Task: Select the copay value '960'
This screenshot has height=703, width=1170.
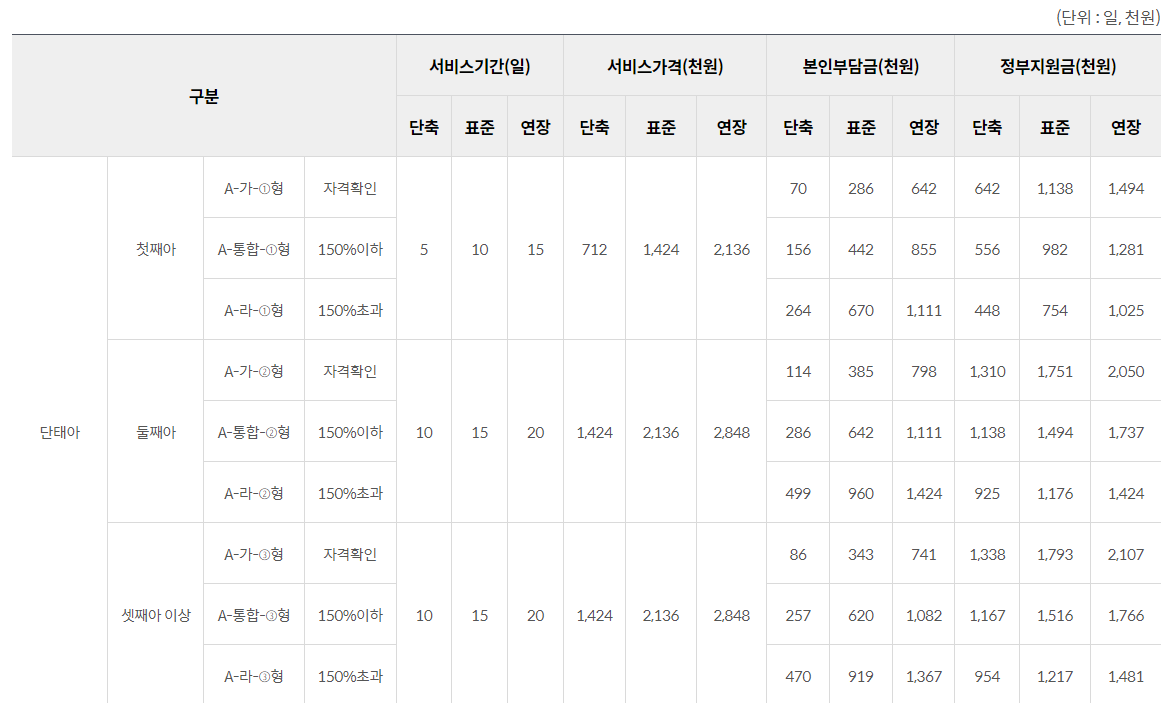Action: pyautogui.click(x=860, y=493)
